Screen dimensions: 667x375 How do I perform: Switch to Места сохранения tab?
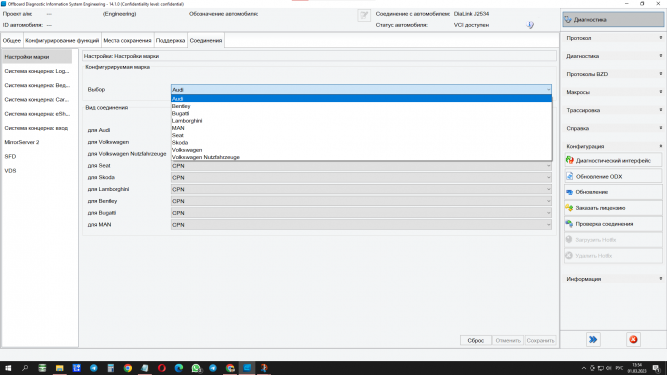(127, 40)
